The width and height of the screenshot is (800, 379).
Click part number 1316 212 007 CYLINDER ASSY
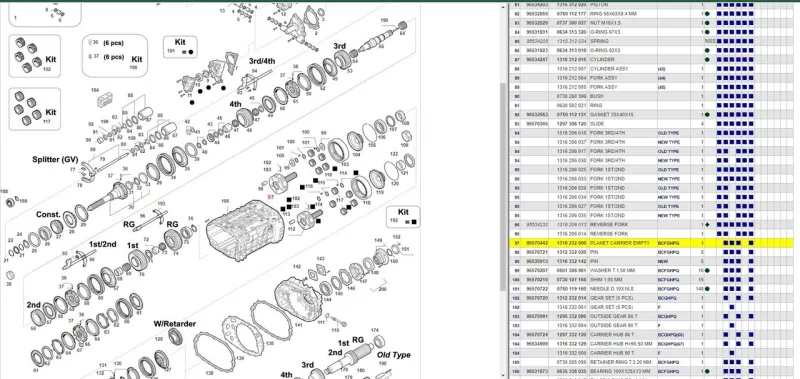click(x=571, y=69)
